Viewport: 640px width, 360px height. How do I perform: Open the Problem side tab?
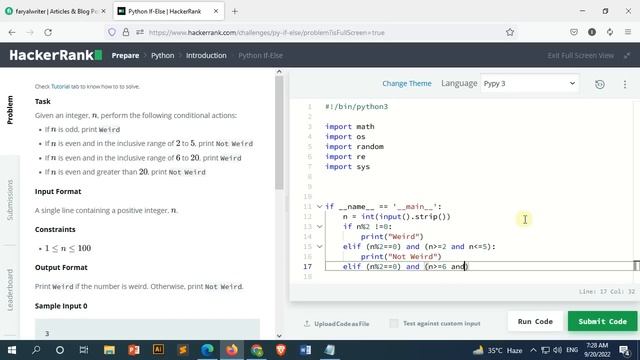click(x=10, y=110)
